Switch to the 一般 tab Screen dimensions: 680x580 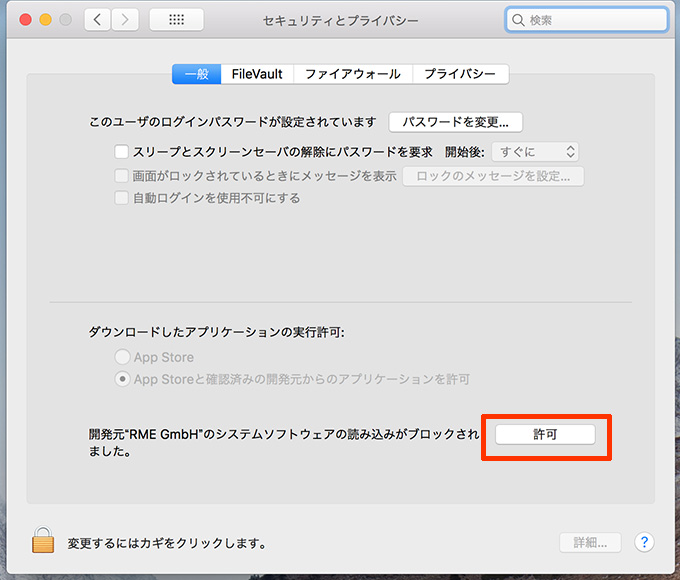click(x=196, y=74)
